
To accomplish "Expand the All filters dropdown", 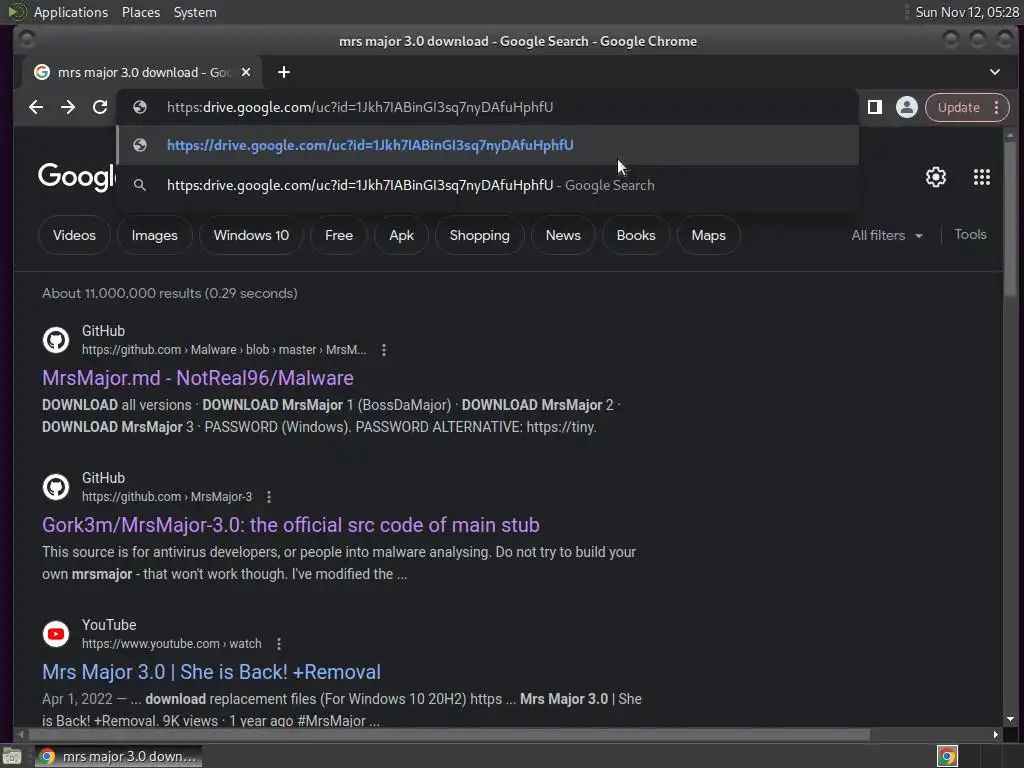I will [x=887, y=235].
